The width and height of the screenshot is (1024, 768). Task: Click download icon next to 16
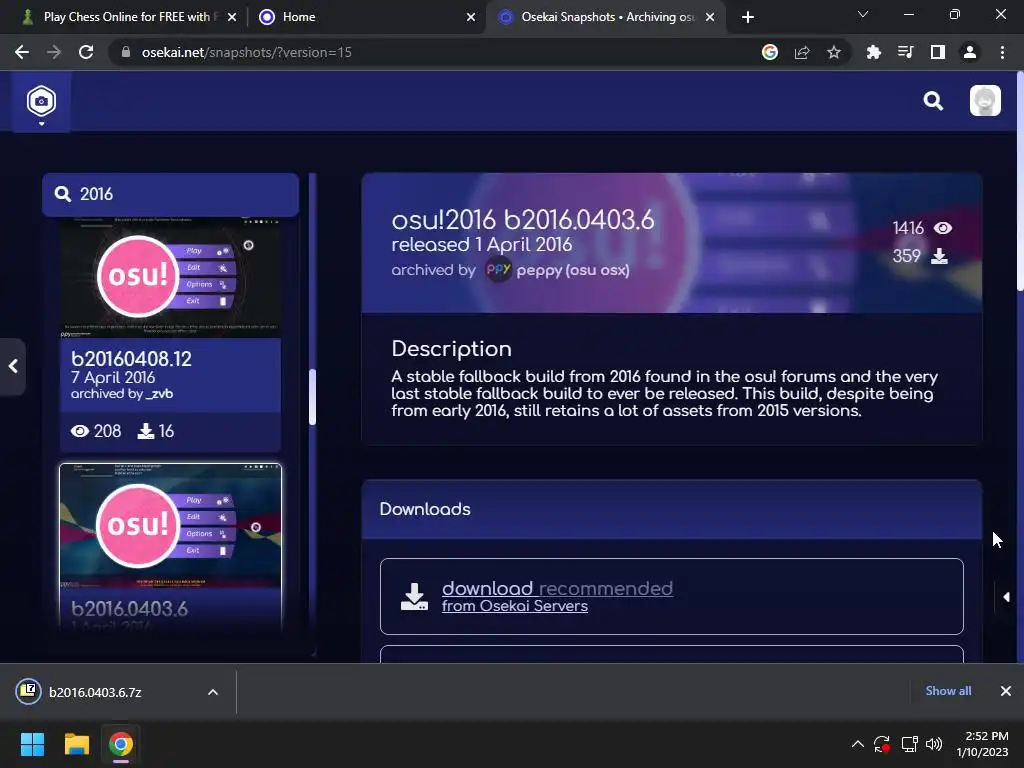(146, 431)
